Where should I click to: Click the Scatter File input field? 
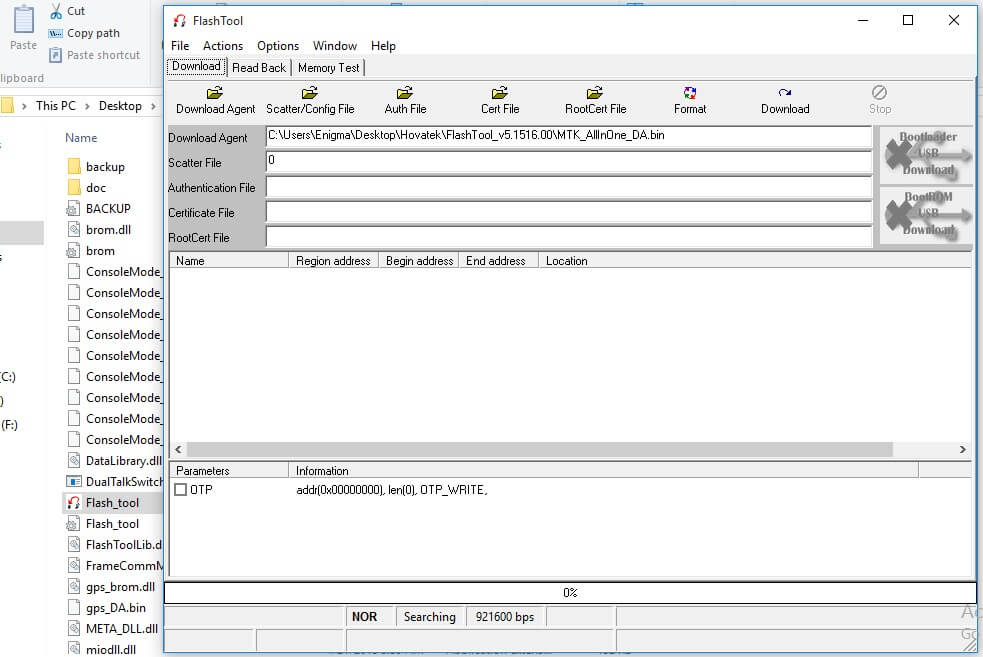(x=569, y=162)
